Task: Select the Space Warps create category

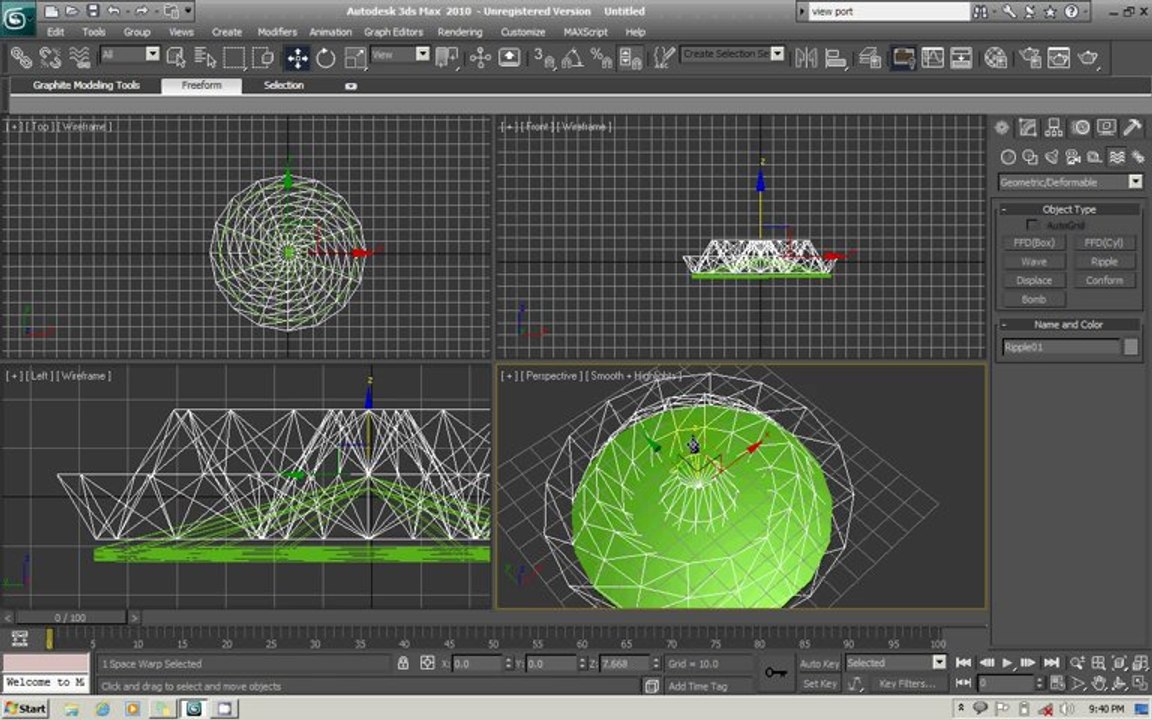Action: (x=1117, y=156)
